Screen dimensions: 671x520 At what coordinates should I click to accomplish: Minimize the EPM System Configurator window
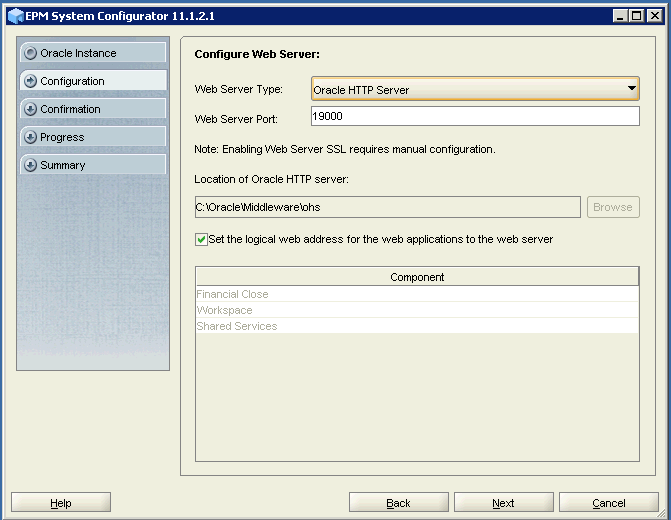coord(620,16)
